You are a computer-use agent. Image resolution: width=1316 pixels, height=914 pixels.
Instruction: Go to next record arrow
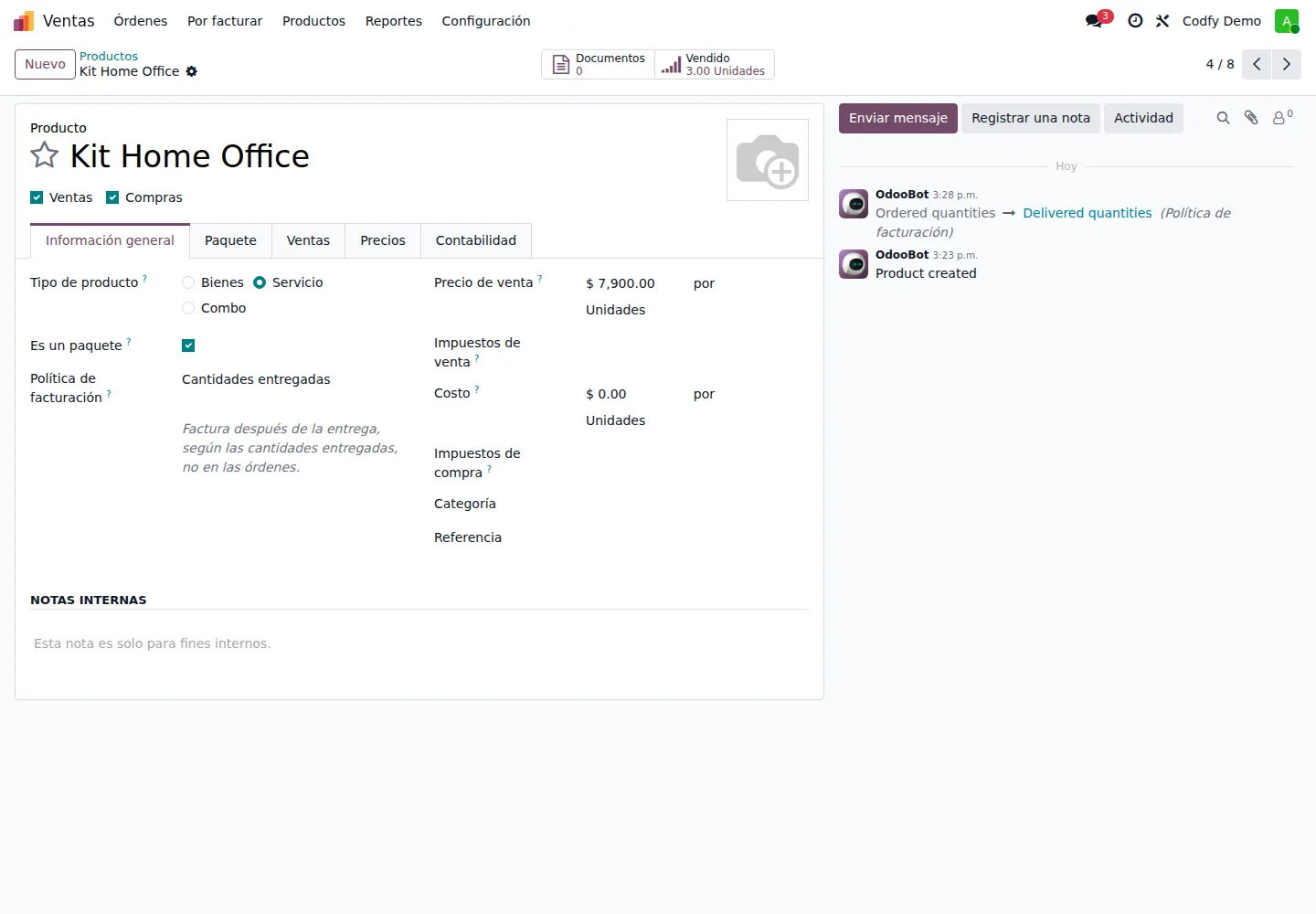tap(1286, 64)
